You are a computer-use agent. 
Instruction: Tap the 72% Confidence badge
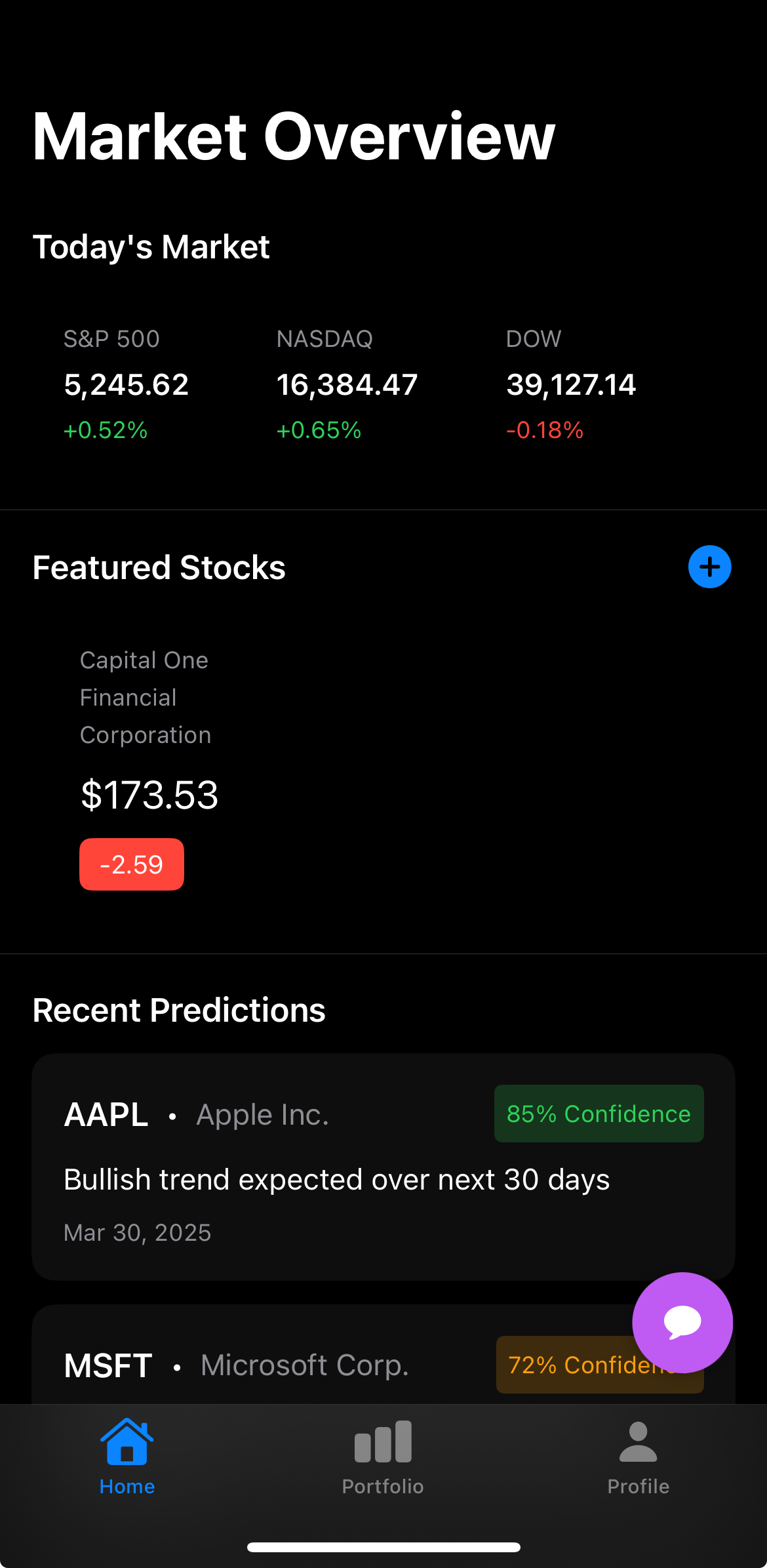click(x=600, y=1365)
